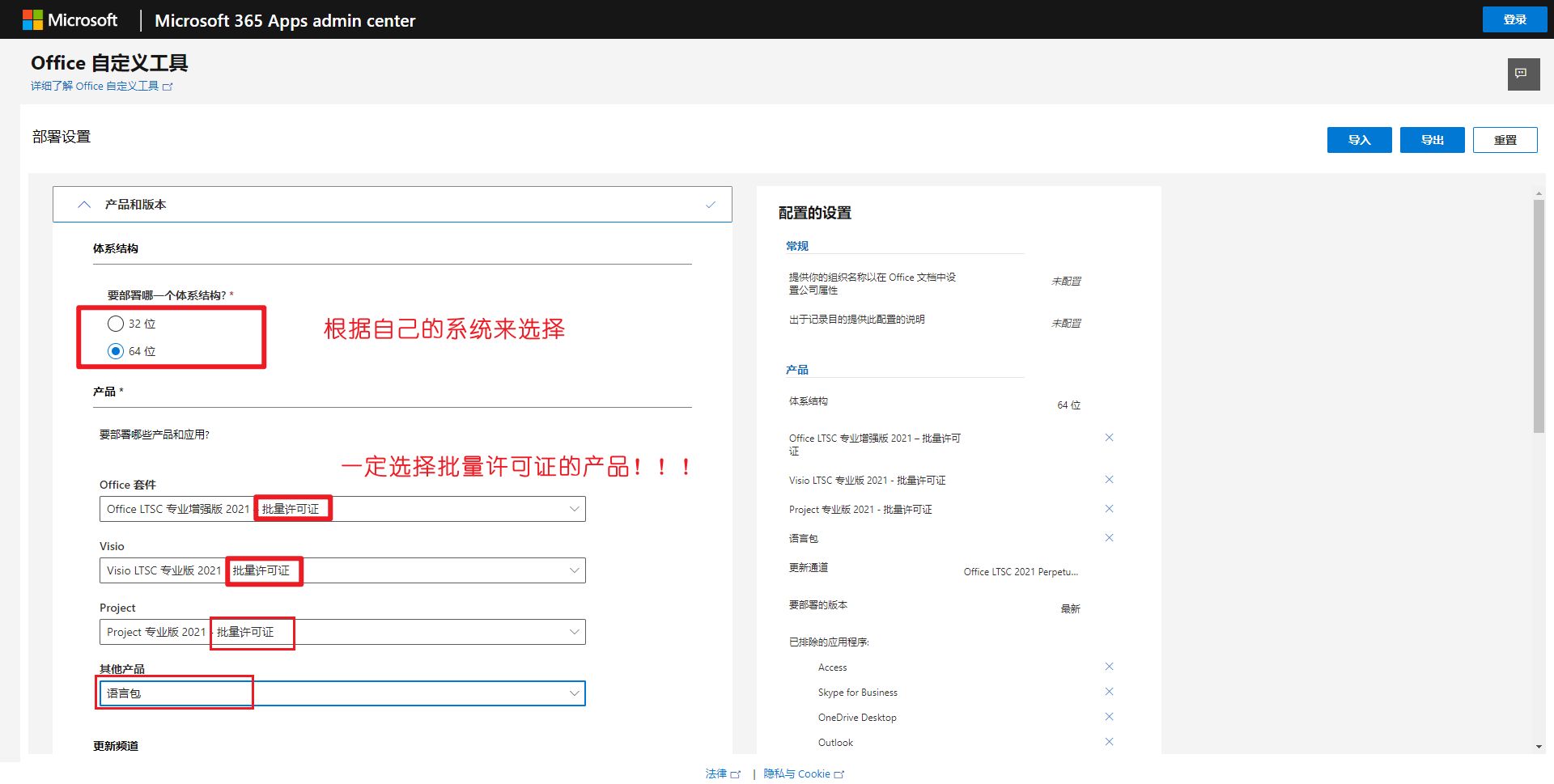Remove Access from excluded applications

[x=1109, y=667]
